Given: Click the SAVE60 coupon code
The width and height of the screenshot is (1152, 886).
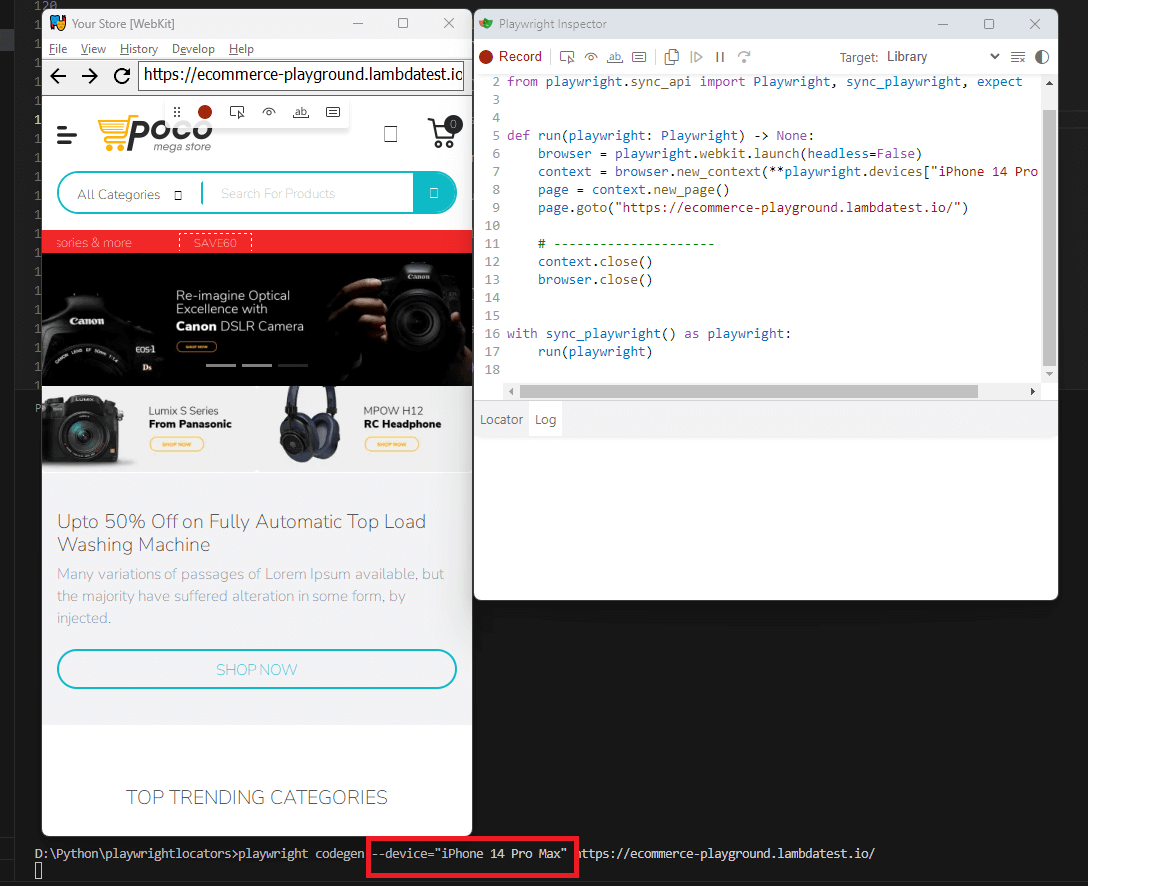Looking at the screenshot, I should click(215, 242).
